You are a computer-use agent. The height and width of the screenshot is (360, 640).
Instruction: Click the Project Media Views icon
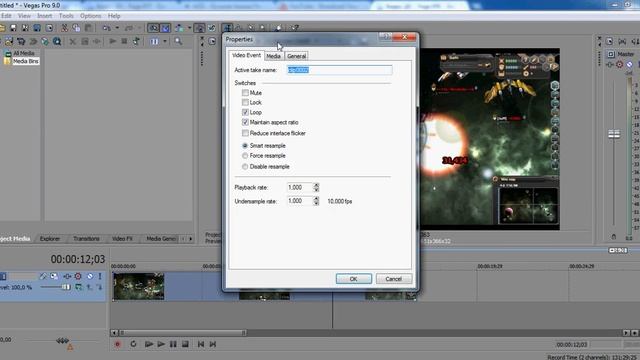coord(155,41)
